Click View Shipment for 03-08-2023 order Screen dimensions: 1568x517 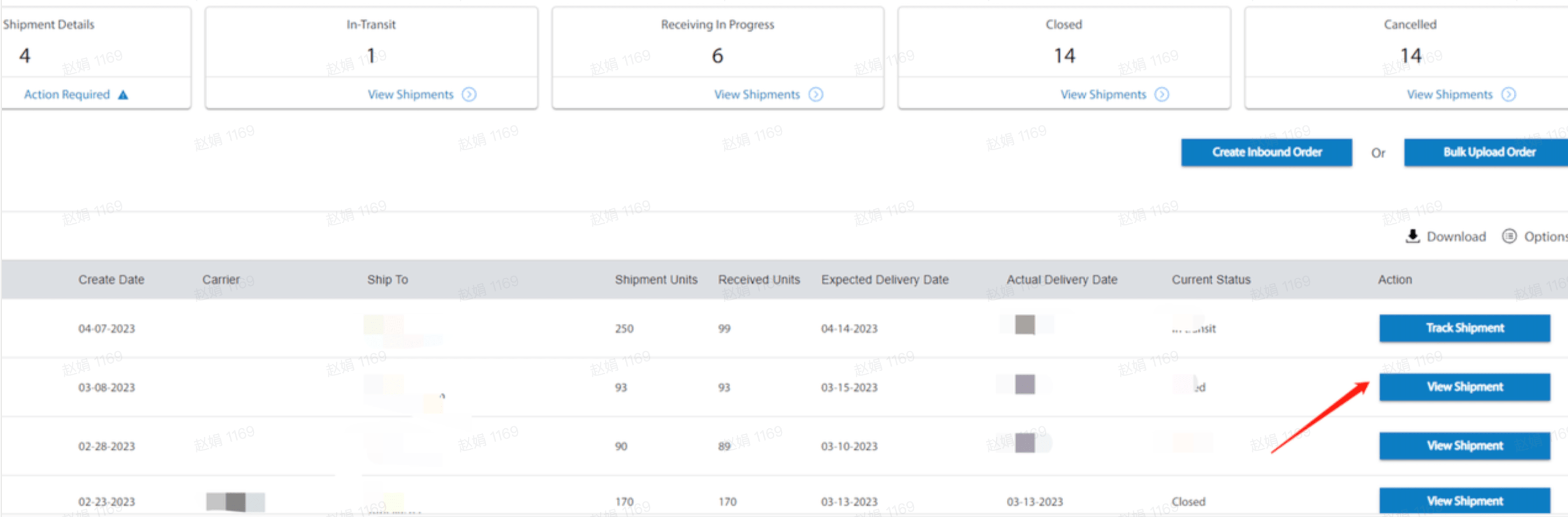(1464, 387)
